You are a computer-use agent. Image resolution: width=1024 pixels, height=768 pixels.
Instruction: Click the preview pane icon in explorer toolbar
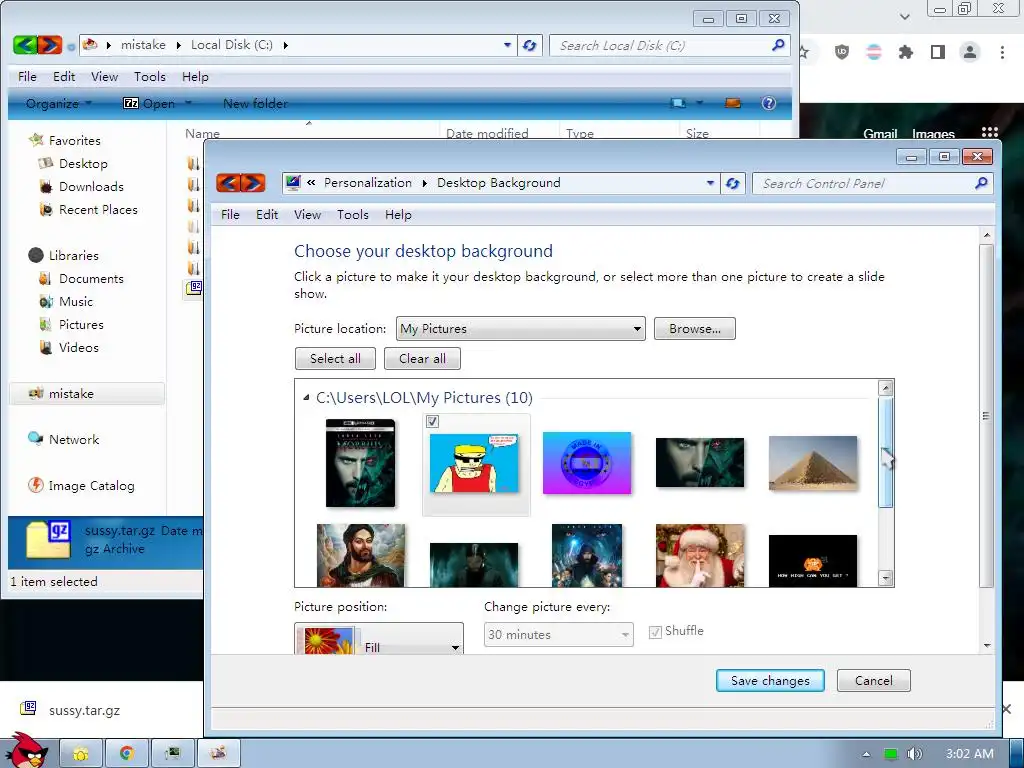(733, 103)
